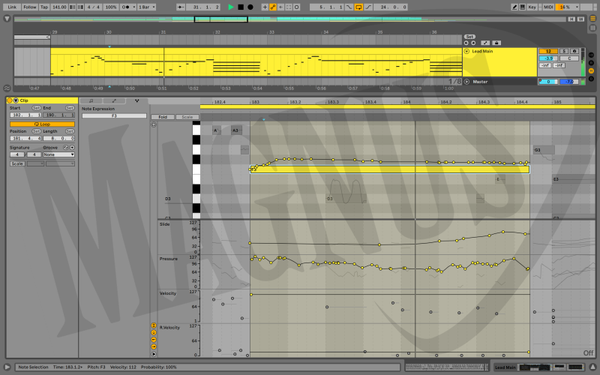
Task: Click the MIDI Arrangement Overdub plus icon
Action: click(x=264, y=7)
